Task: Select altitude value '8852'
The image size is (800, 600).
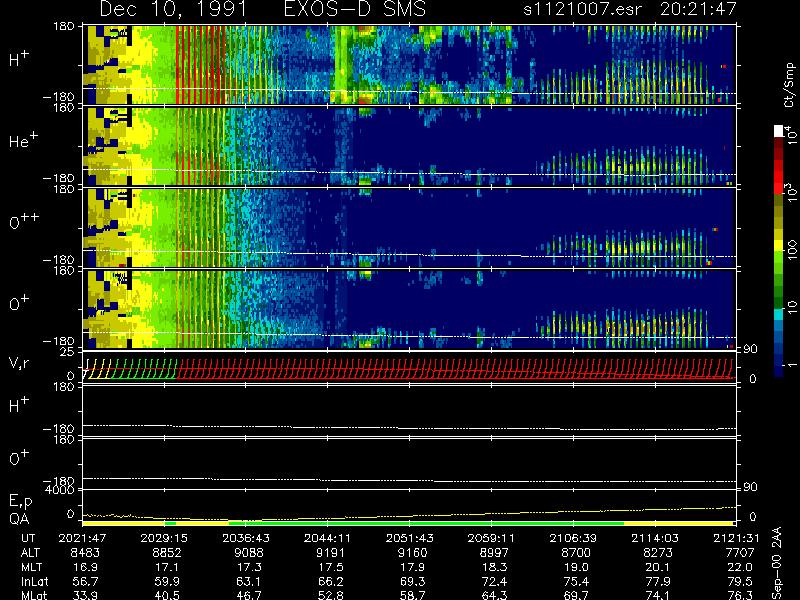Action: [x=167, y=553]
